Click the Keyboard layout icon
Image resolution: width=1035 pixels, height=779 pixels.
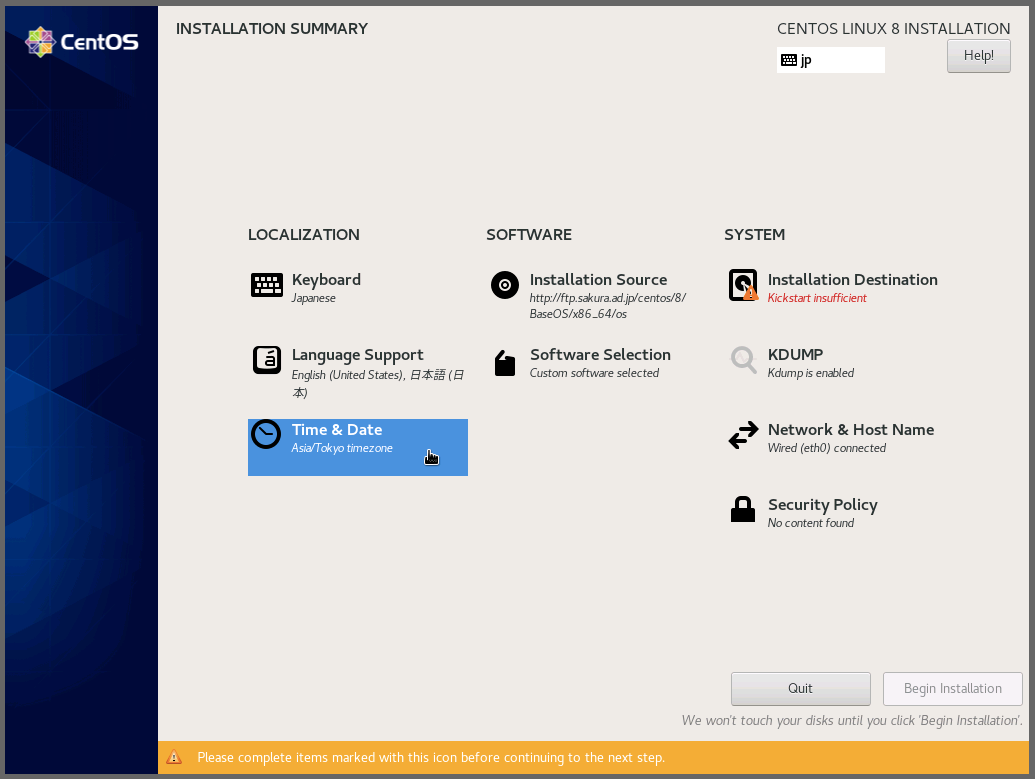tap(266, 286)
